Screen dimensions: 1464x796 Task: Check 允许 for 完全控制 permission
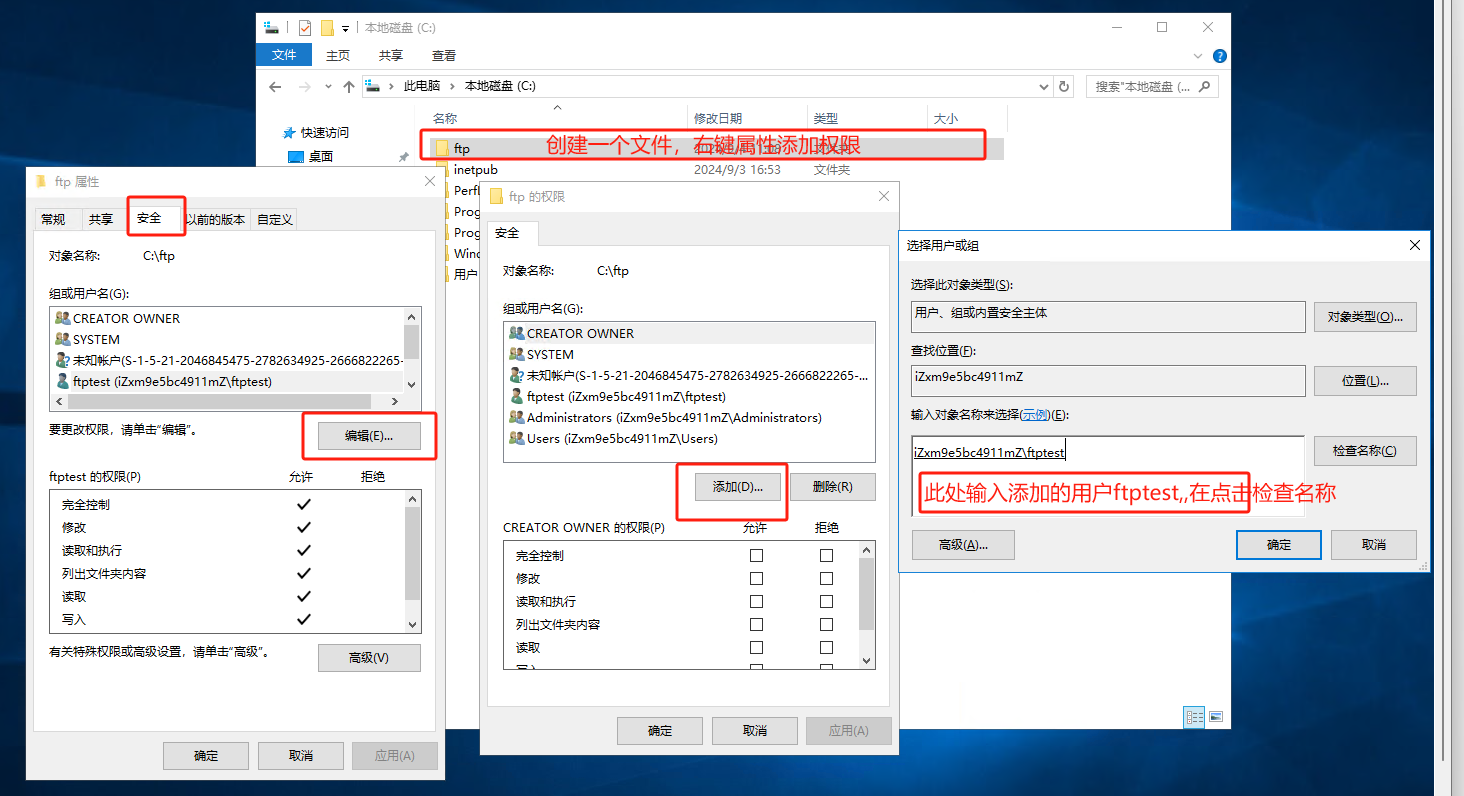coord(756,555)
